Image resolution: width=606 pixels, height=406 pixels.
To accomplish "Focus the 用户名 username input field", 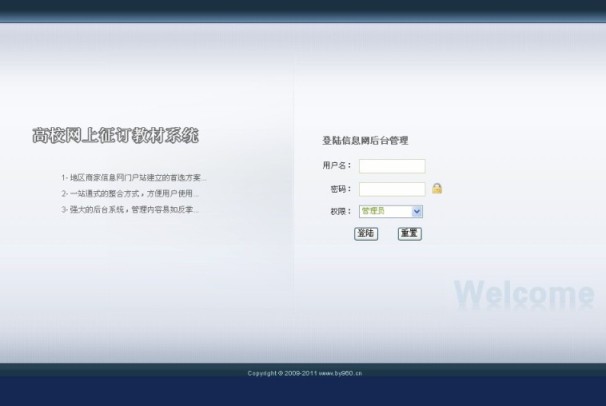I will tap(392, 166).
